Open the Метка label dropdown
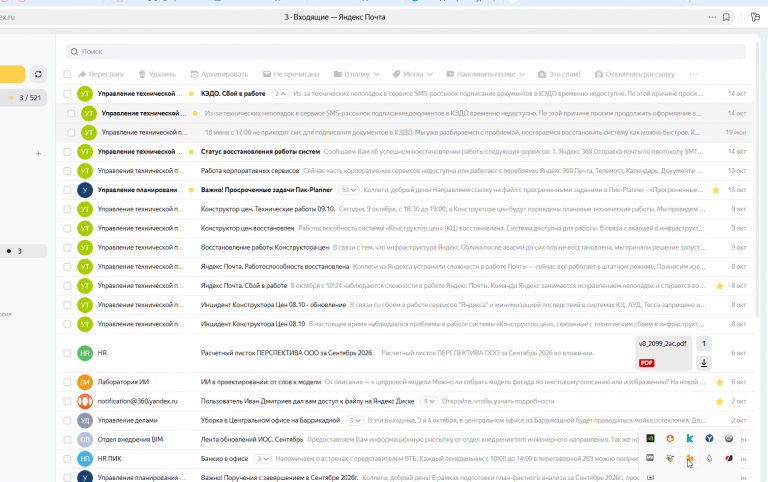This screenshot has width=768, height=482. (x=413, y=74)
